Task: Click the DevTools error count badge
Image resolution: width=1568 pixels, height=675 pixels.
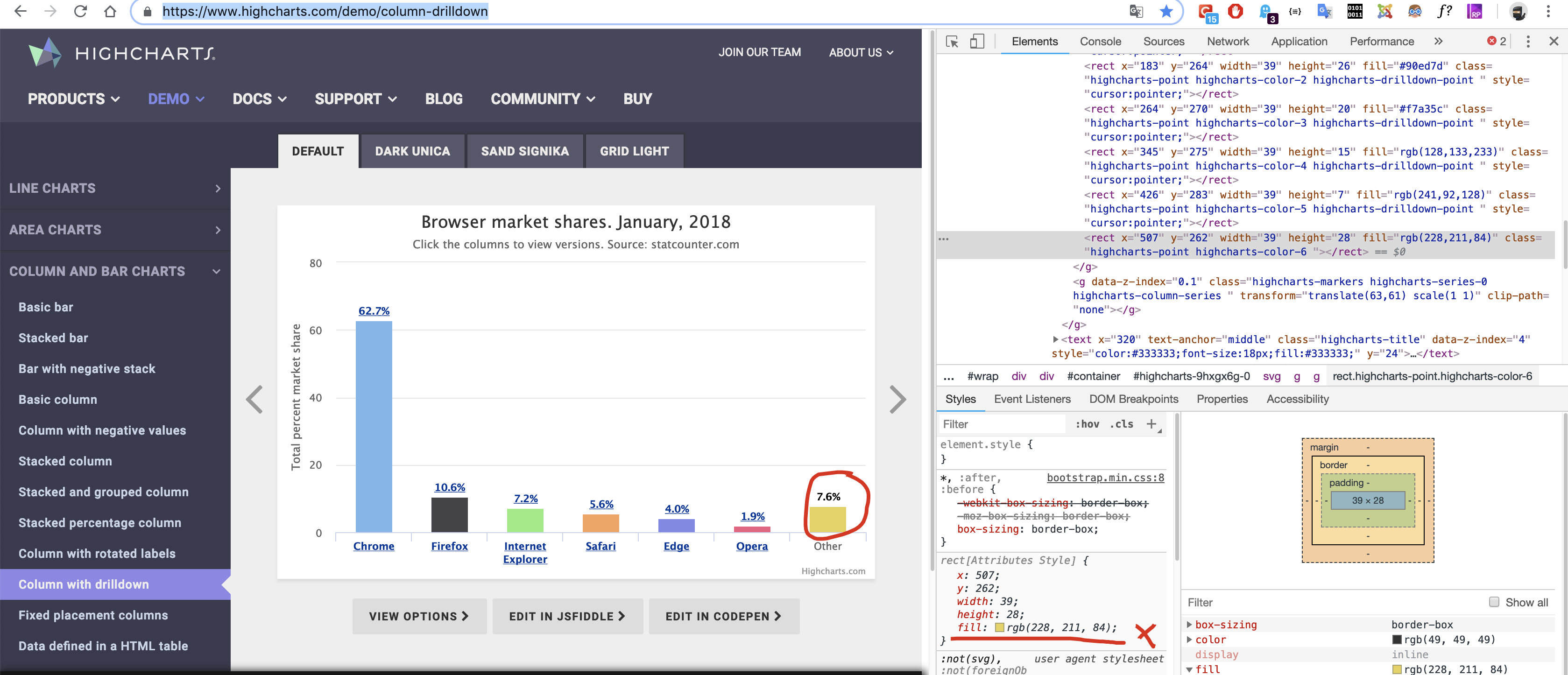Action: click(1497, 42)
